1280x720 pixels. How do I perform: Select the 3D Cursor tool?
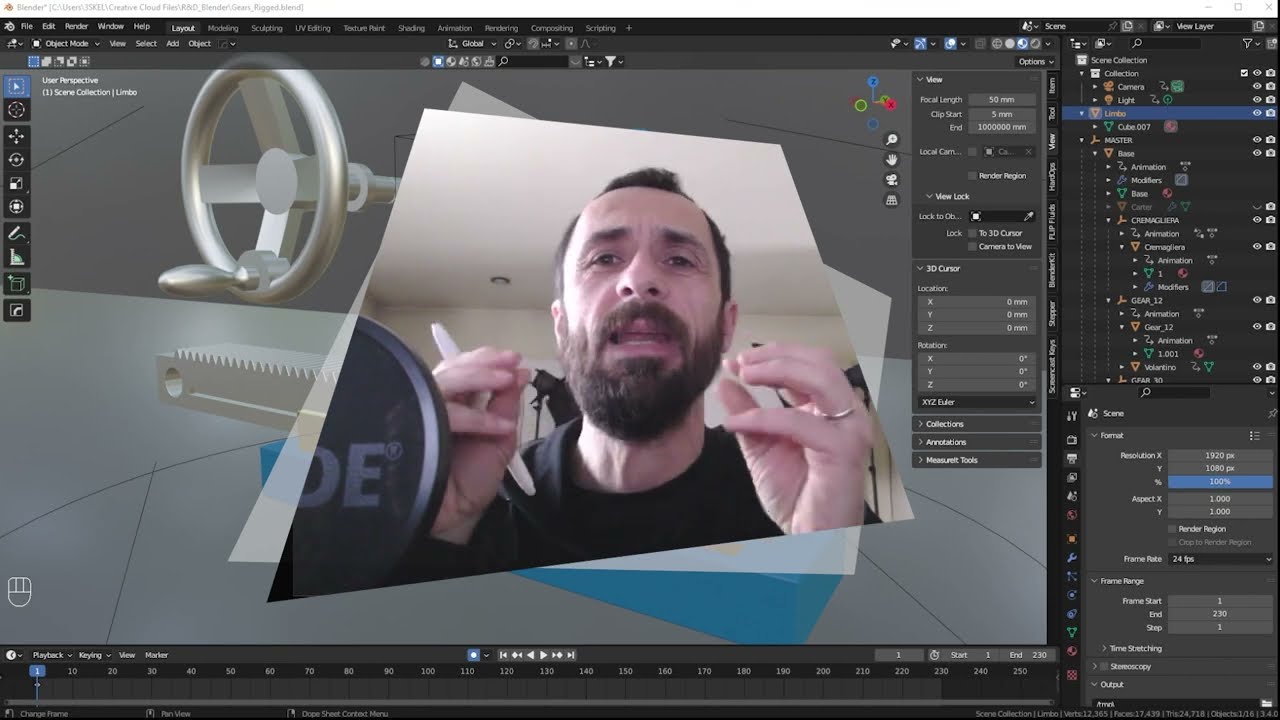point(17,110)
